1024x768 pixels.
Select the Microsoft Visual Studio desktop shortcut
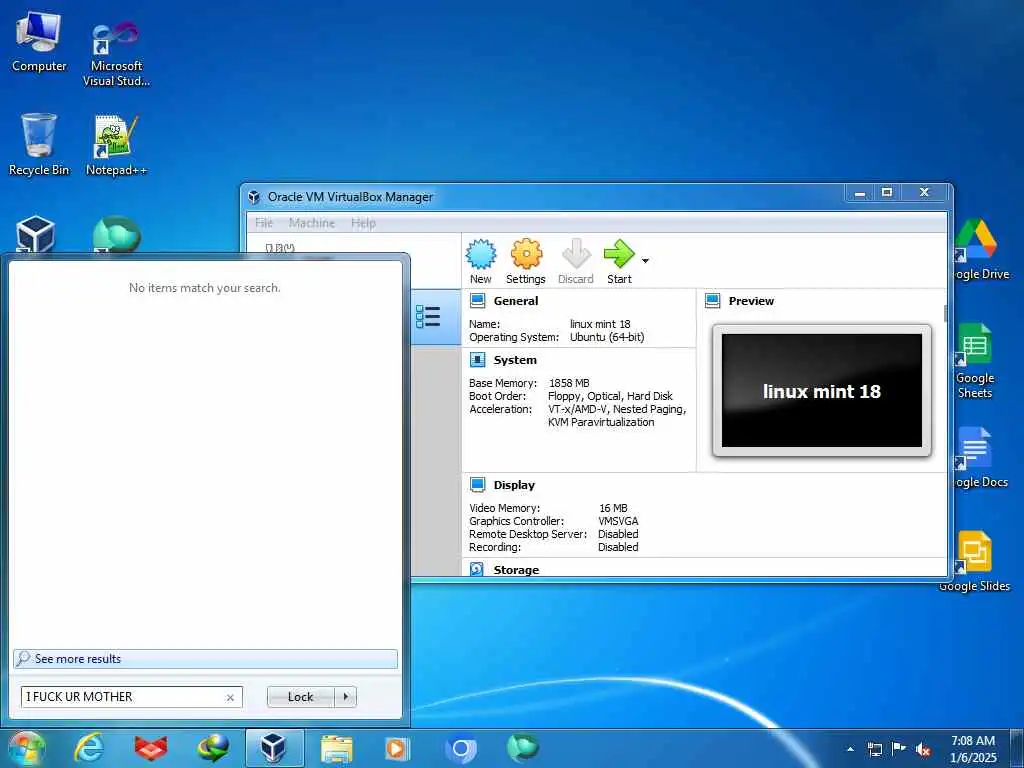pyautogui.click(x=116, y=54)
